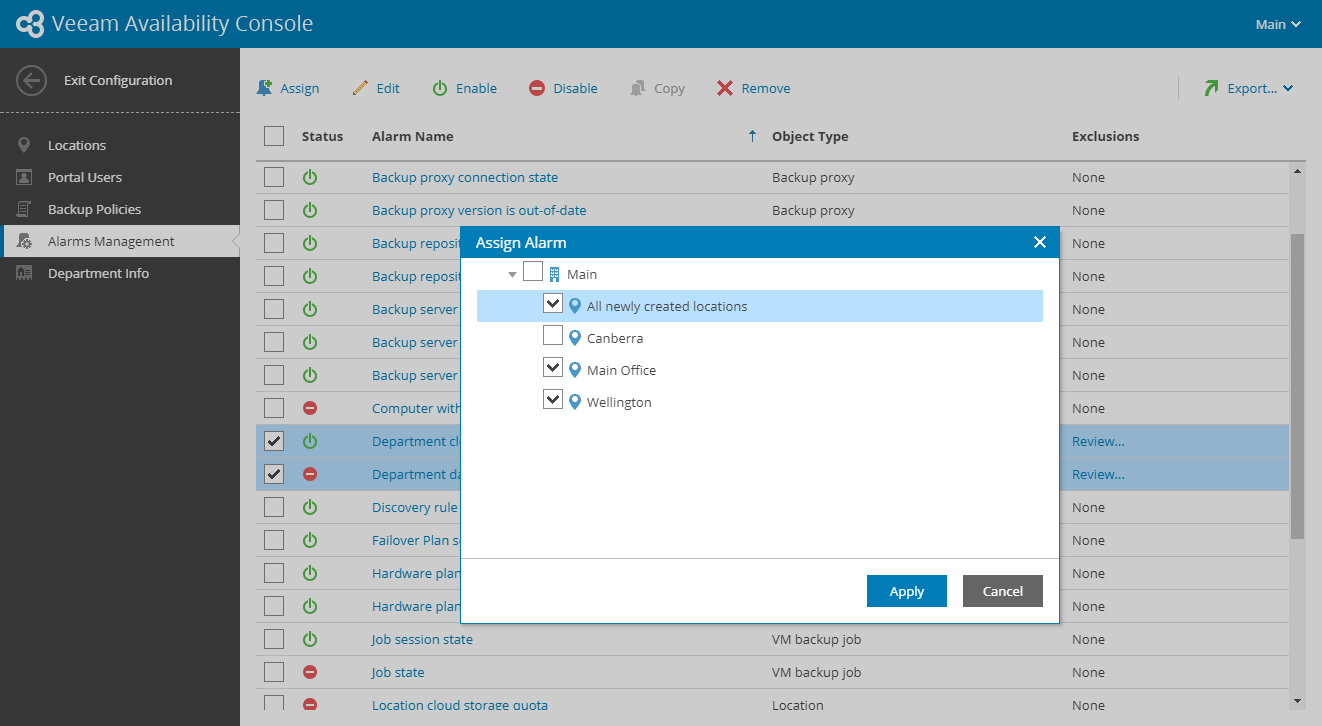Click status icon for Backup proxy connection state
Screen dimensions: 1322x726
[x=310, y=177]
